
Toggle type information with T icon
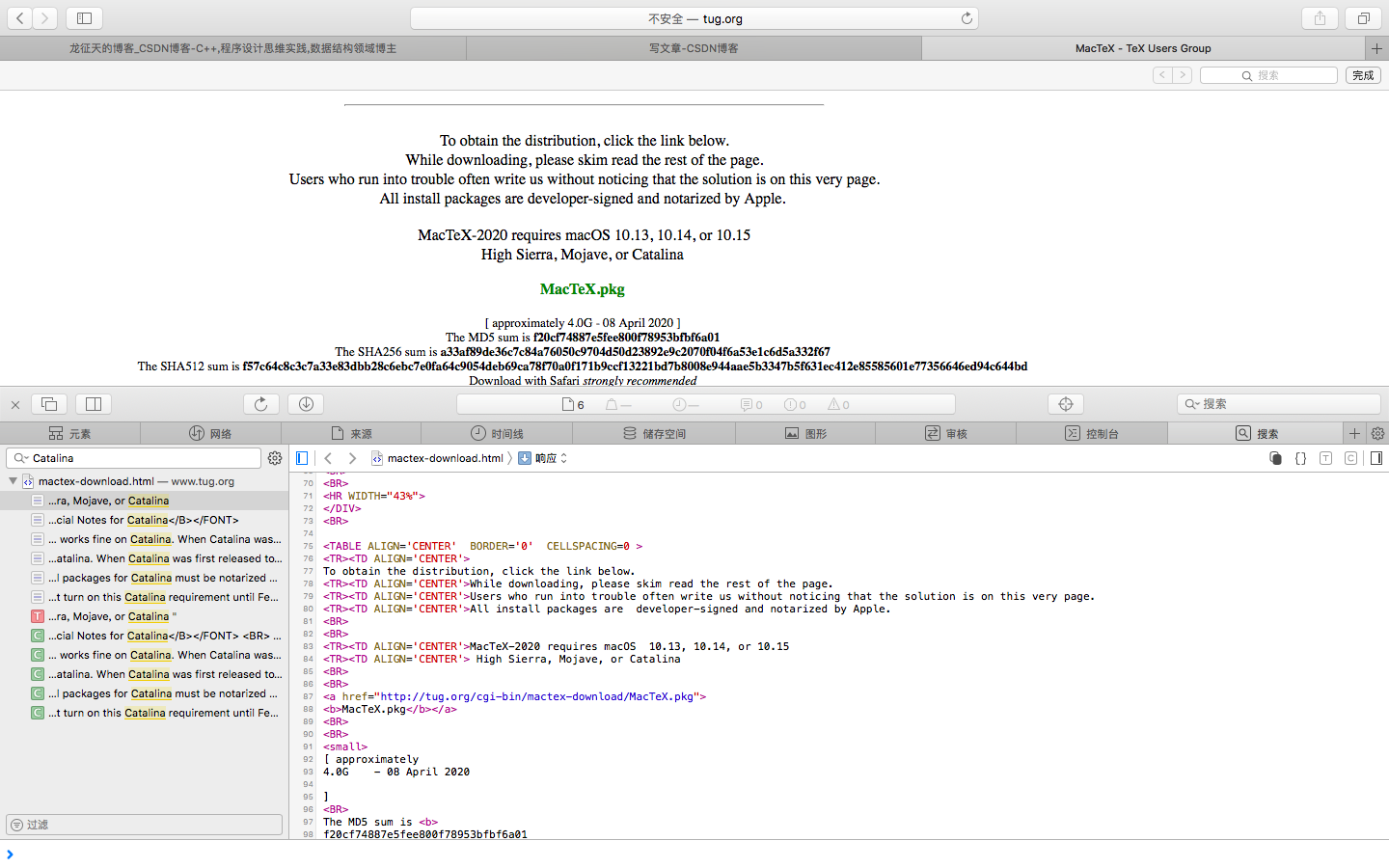[x=1325, y=458]
